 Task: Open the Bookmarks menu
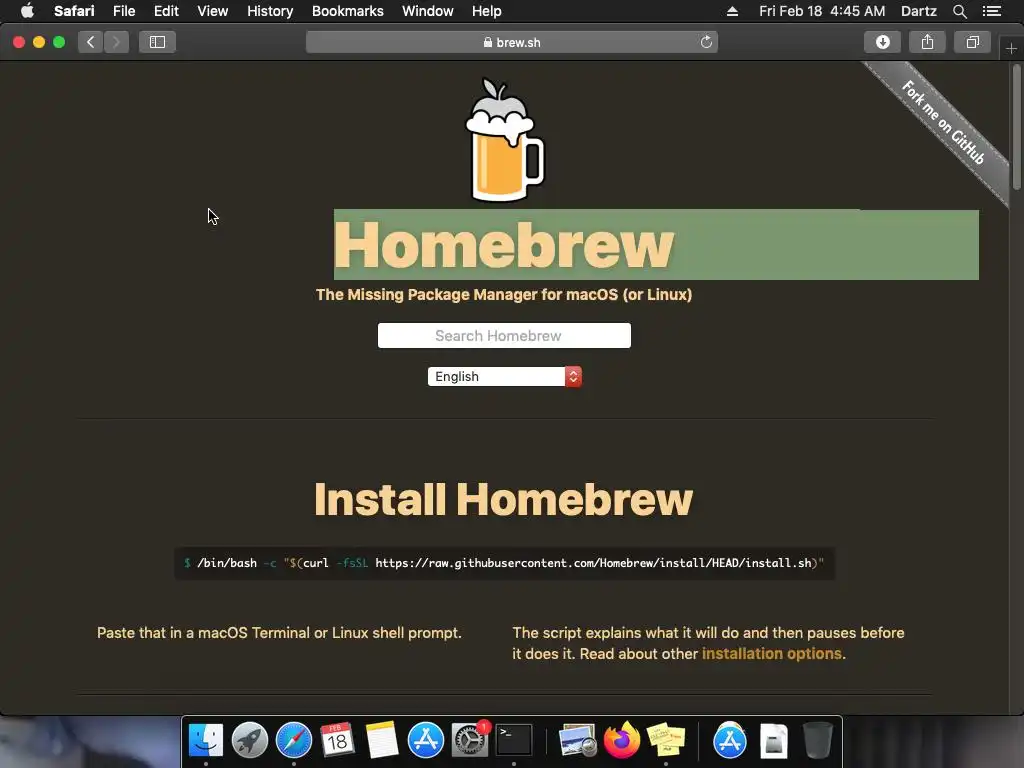pos(347,11)
